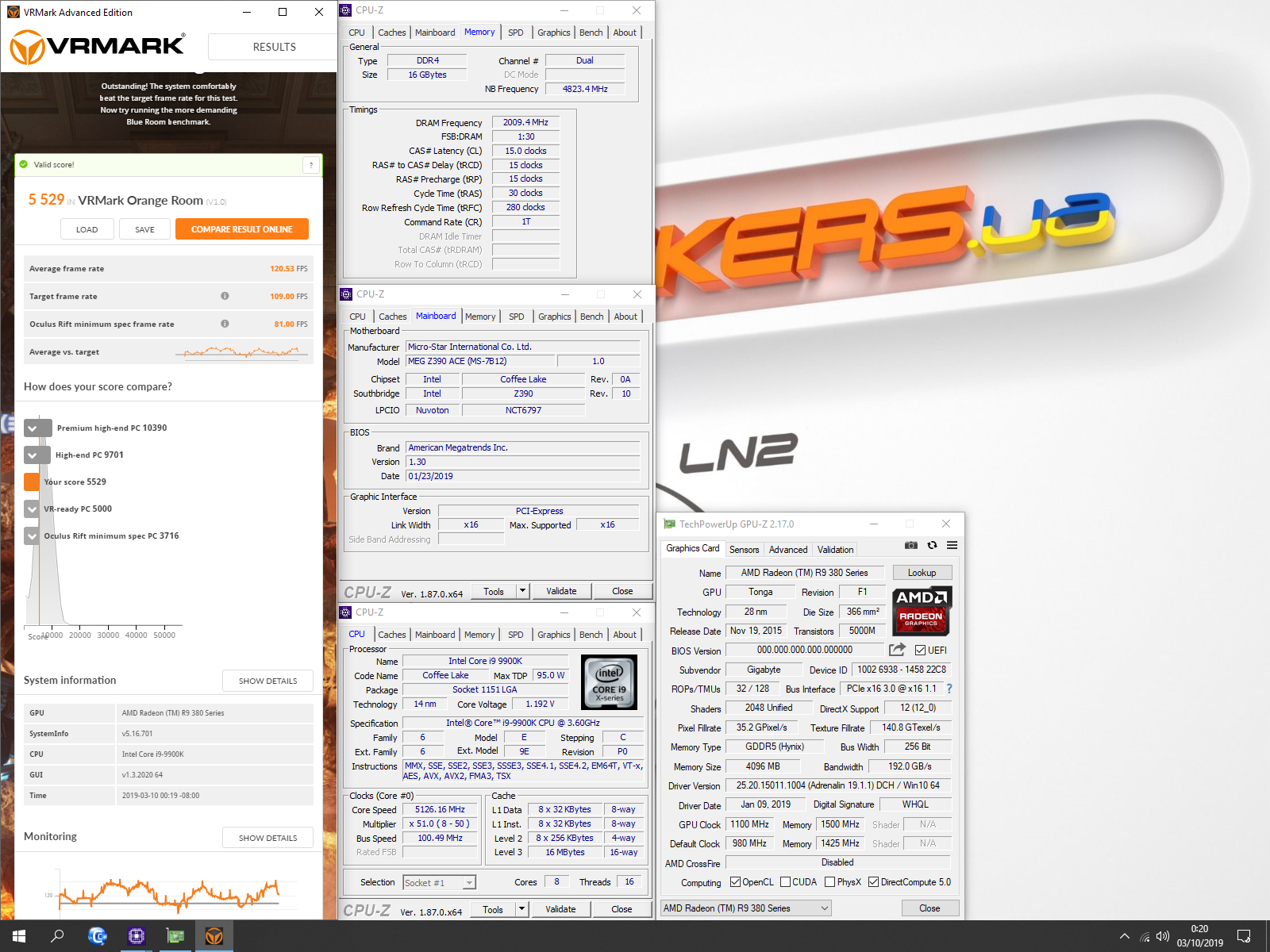Open taskbar search magnifier
The height and width of the screenshot is (952, 1270).
[x=57, y=936]
